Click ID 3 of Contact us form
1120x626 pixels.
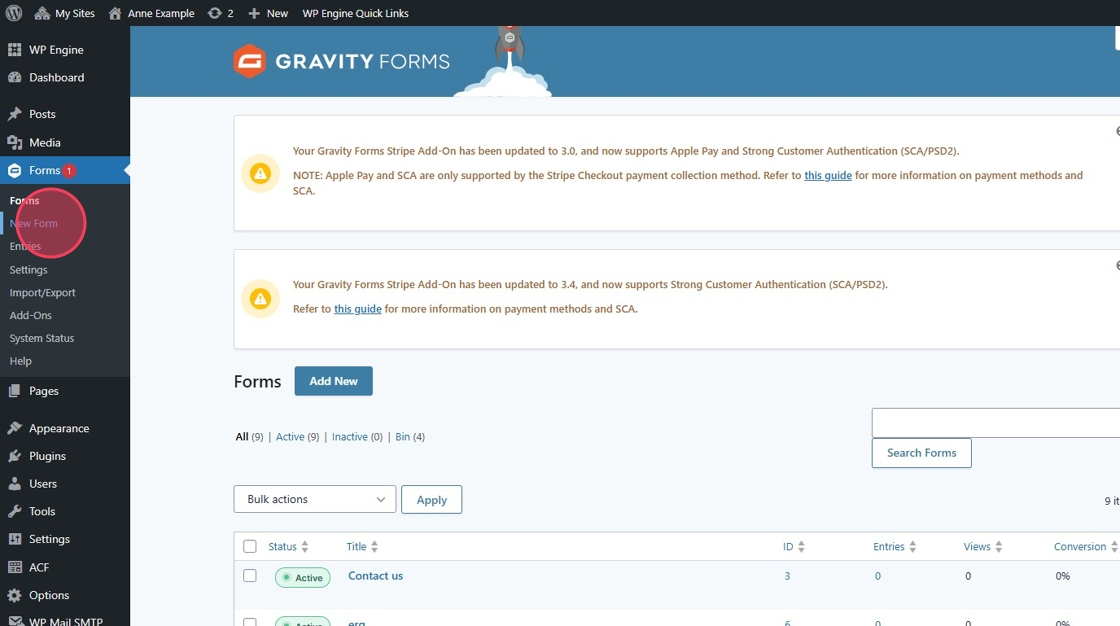[787, 576]
